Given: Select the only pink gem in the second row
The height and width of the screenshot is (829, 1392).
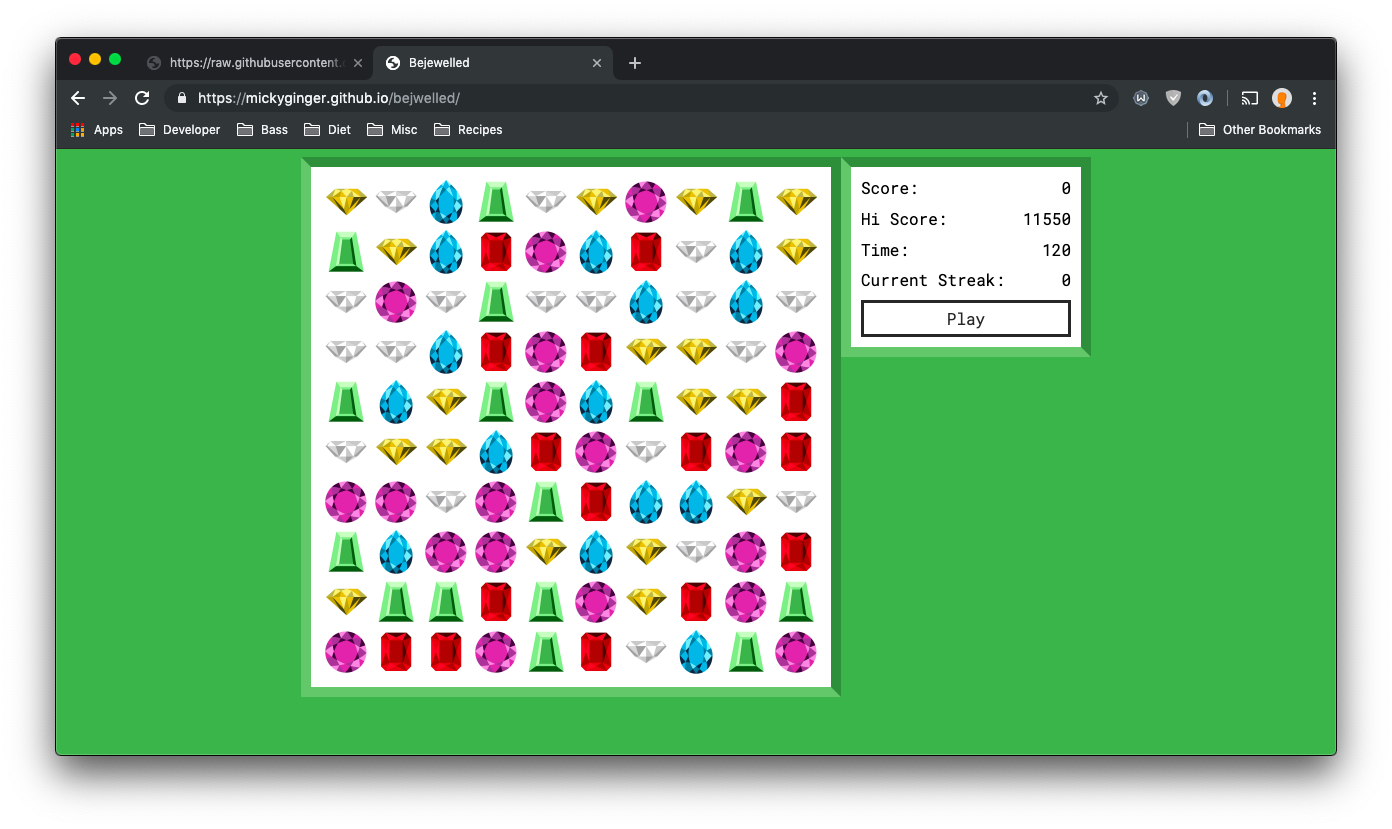Looking at the screenshot, I should (x=546, y=251).
